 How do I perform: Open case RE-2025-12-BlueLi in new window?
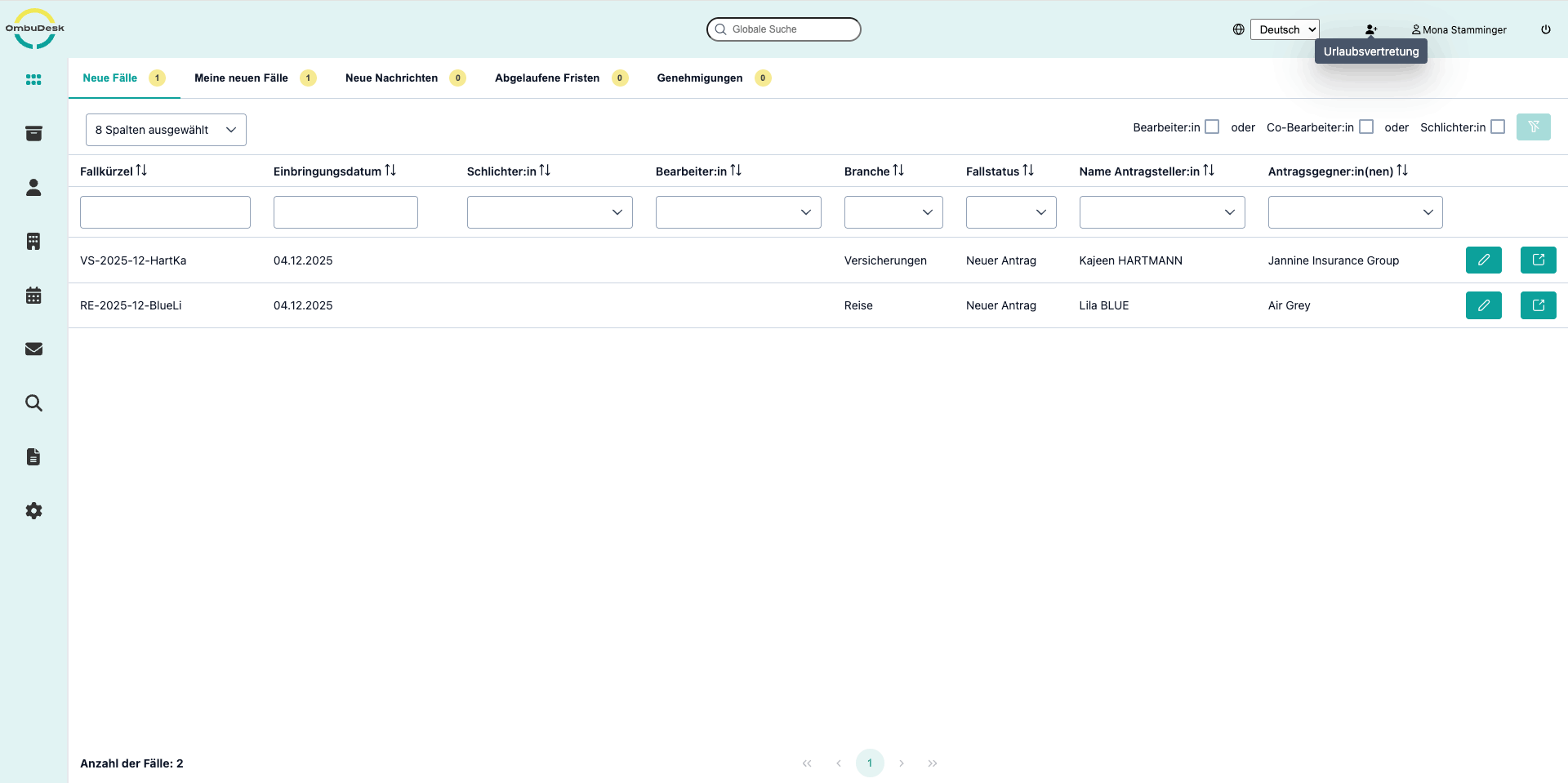(1538, 305)
